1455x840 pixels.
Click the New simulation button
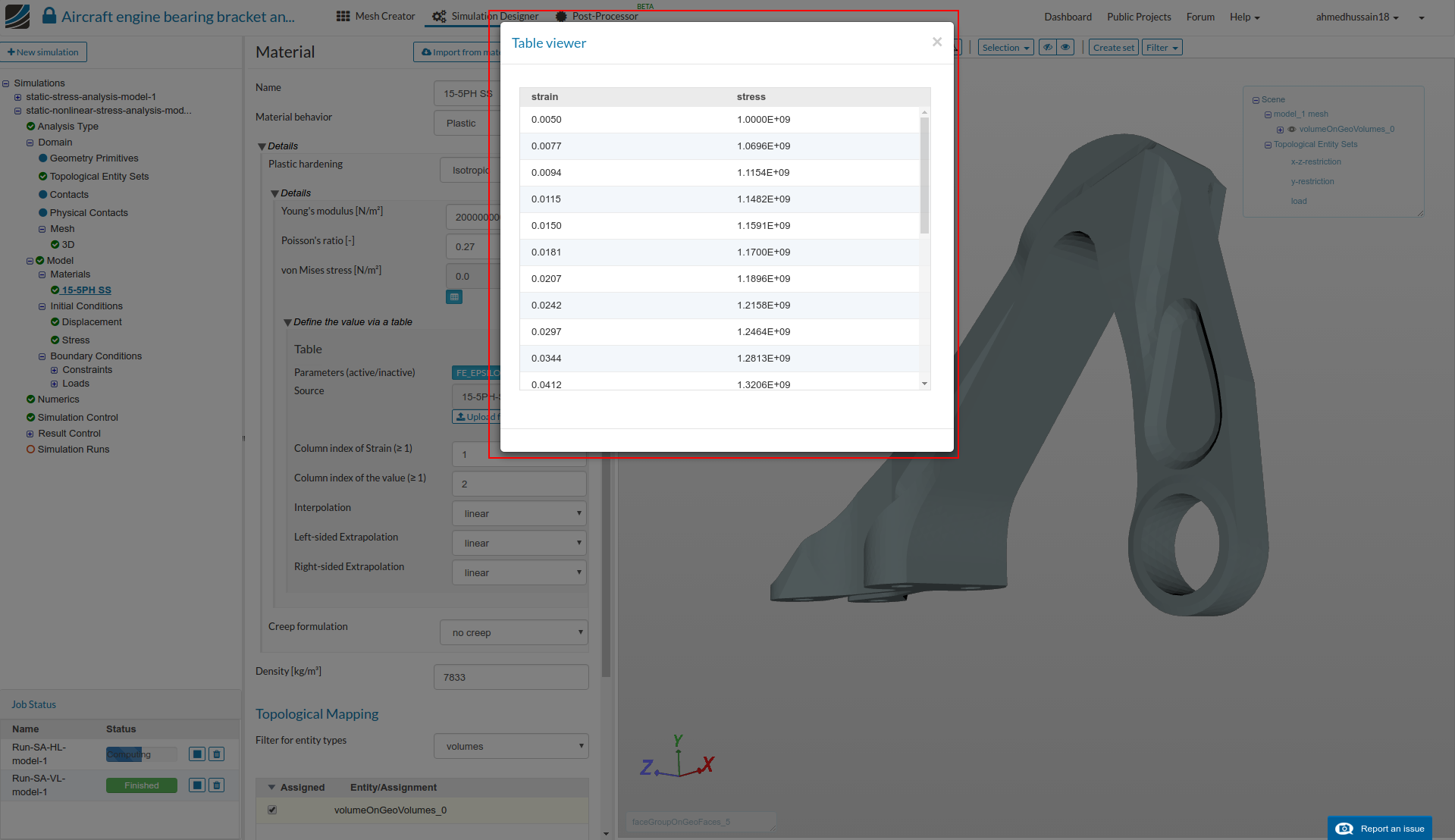(43, 52)
